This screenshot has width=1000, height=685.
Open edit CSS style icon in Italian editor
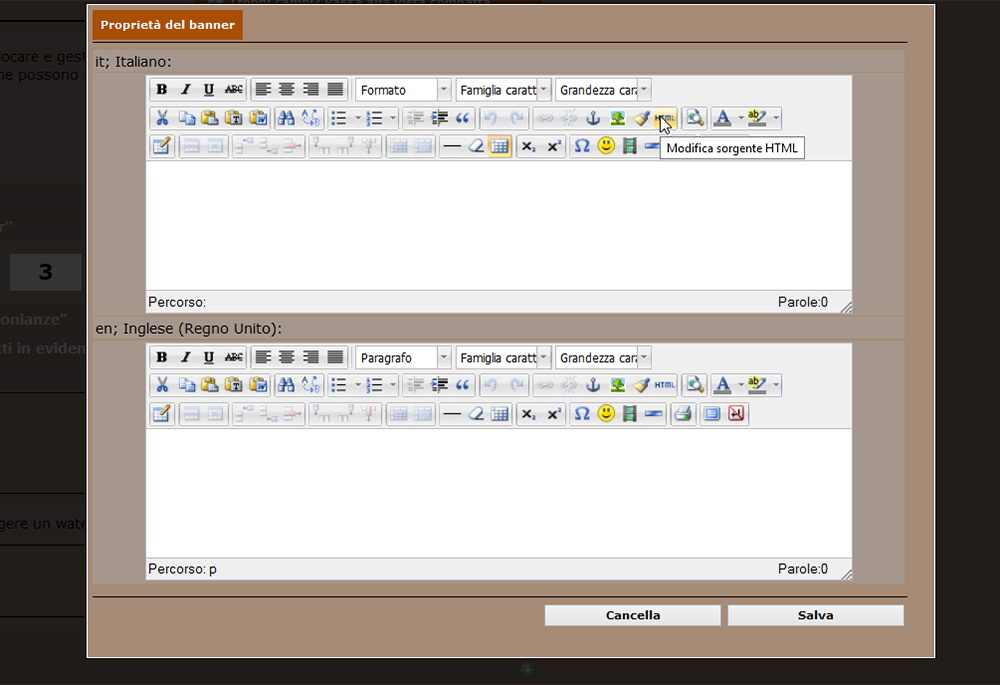(x=162, y=146)
